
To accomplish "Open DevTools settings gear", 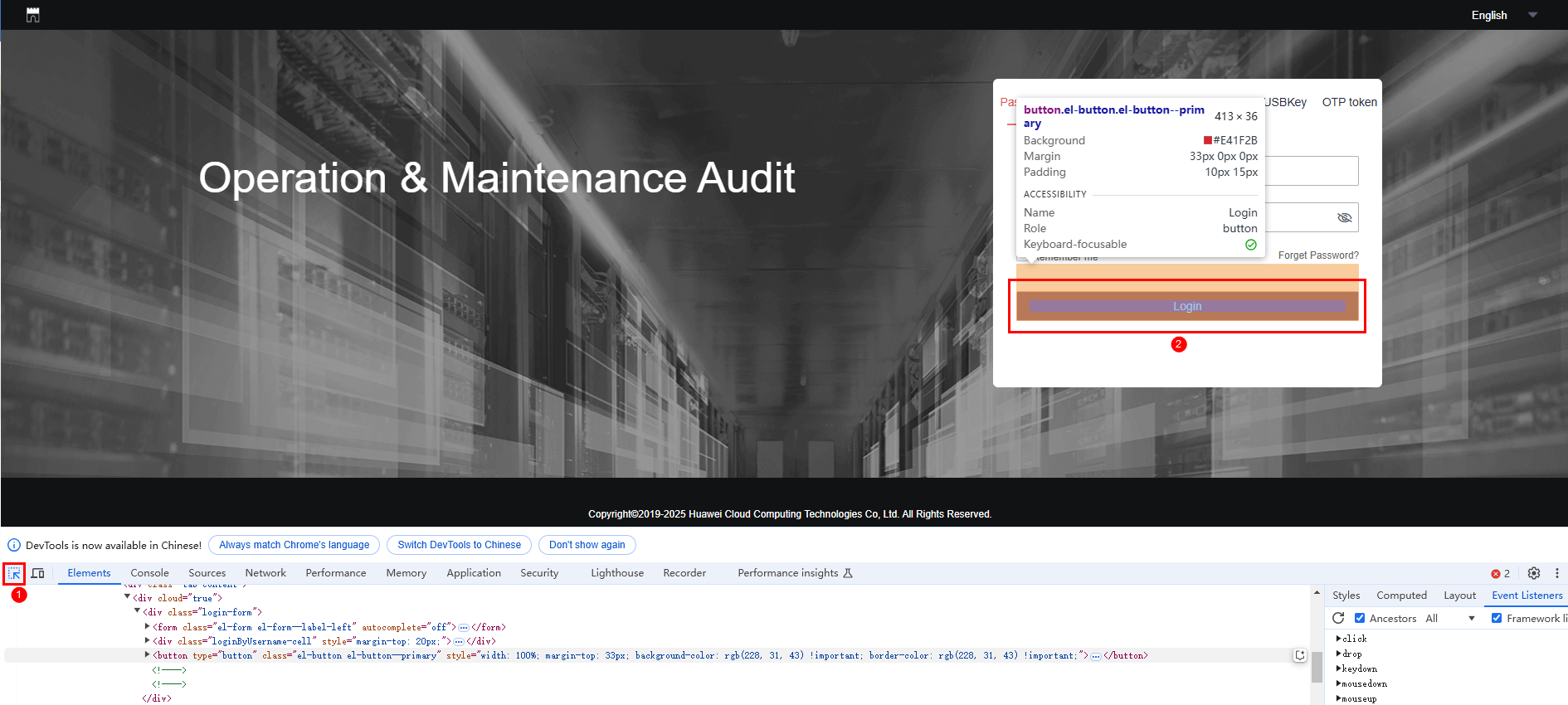I will tap(1534, 573).
